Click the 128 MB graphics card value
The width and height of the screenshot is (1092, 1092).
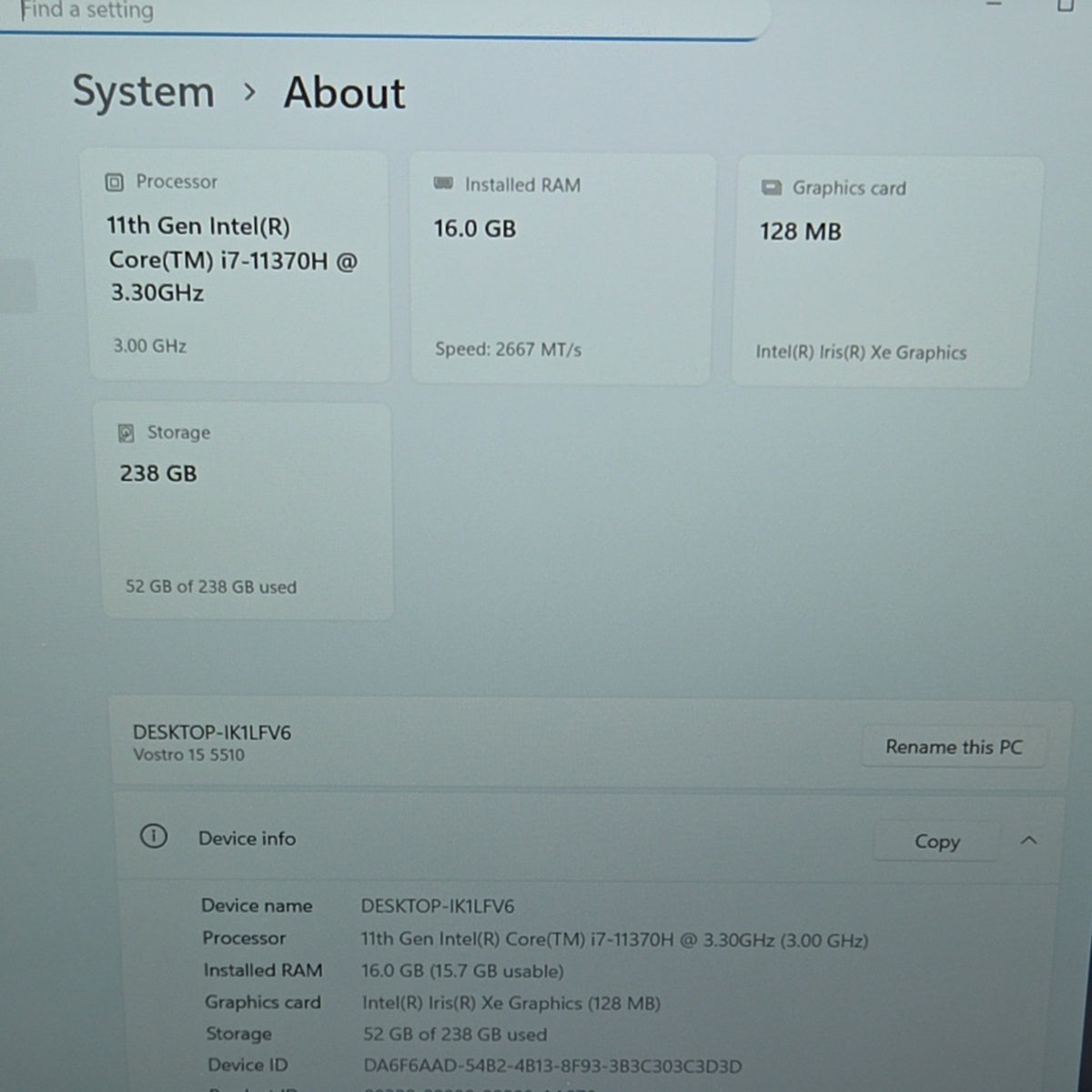(801, 232)
